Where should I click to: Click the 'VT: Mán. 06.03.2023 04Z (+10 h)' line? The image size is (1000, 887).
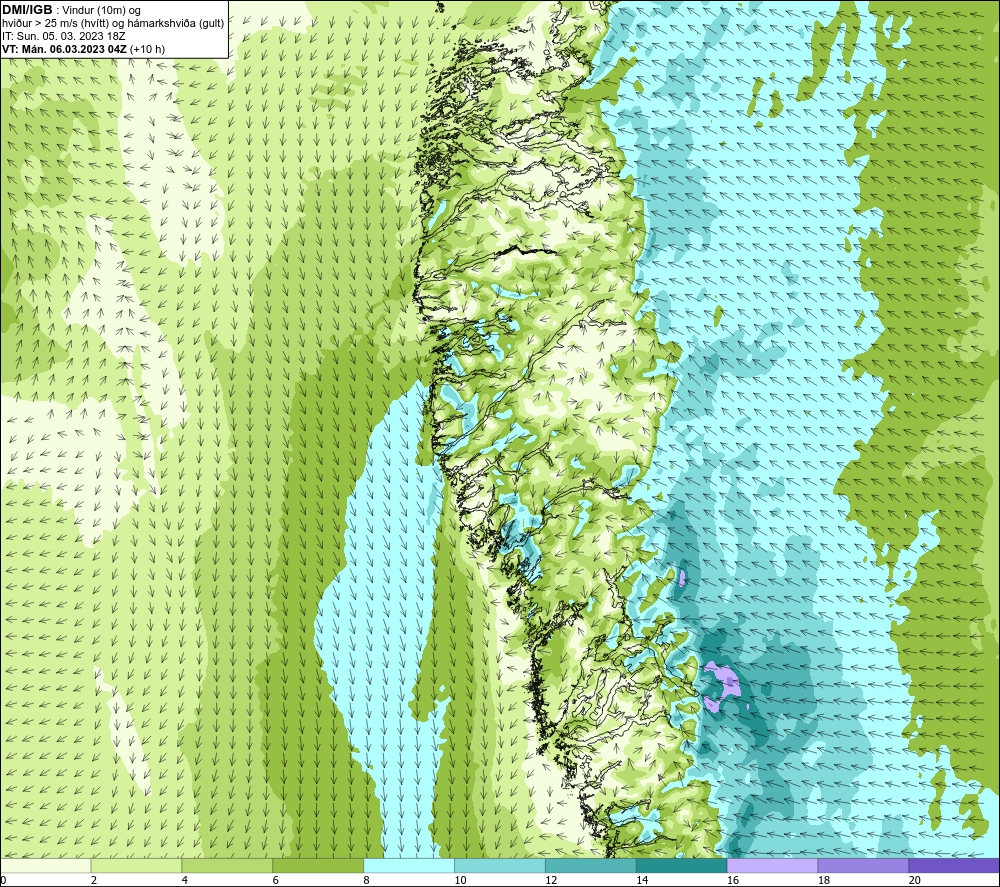pyautogui.click(x=84, y=49)
